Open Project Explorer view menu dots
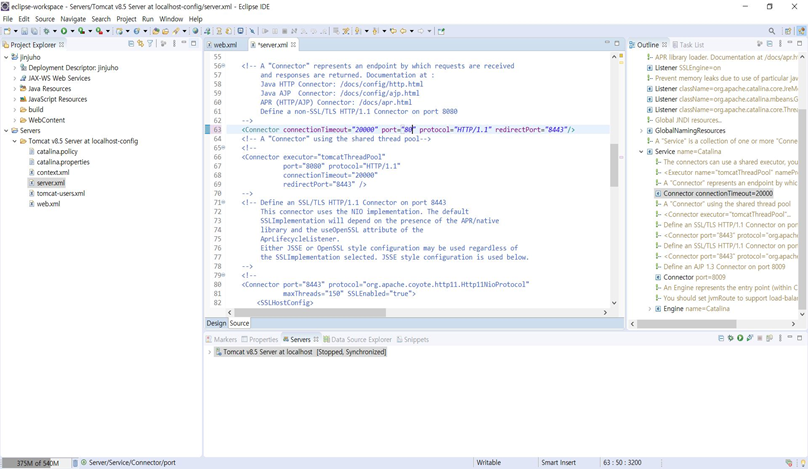808x469 pixels. tap(174, 44)
